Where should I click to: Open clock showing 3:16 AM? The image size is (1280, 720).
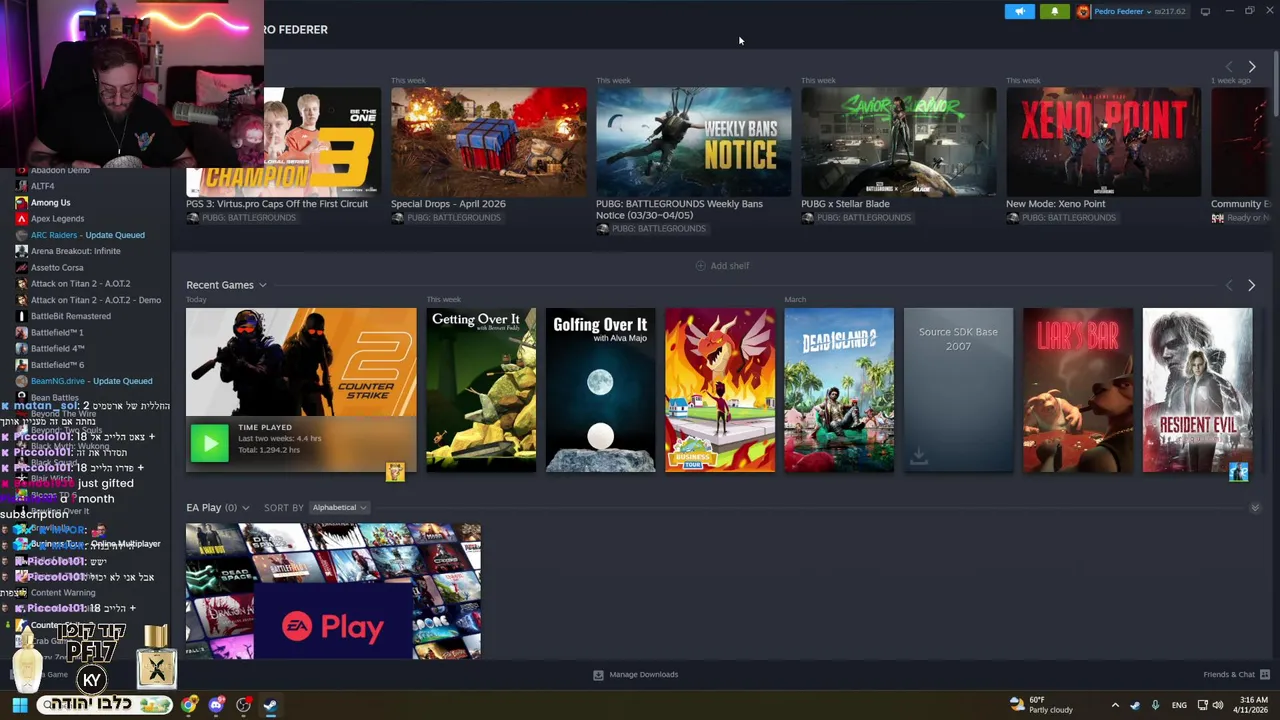[x=1254, y=705]
